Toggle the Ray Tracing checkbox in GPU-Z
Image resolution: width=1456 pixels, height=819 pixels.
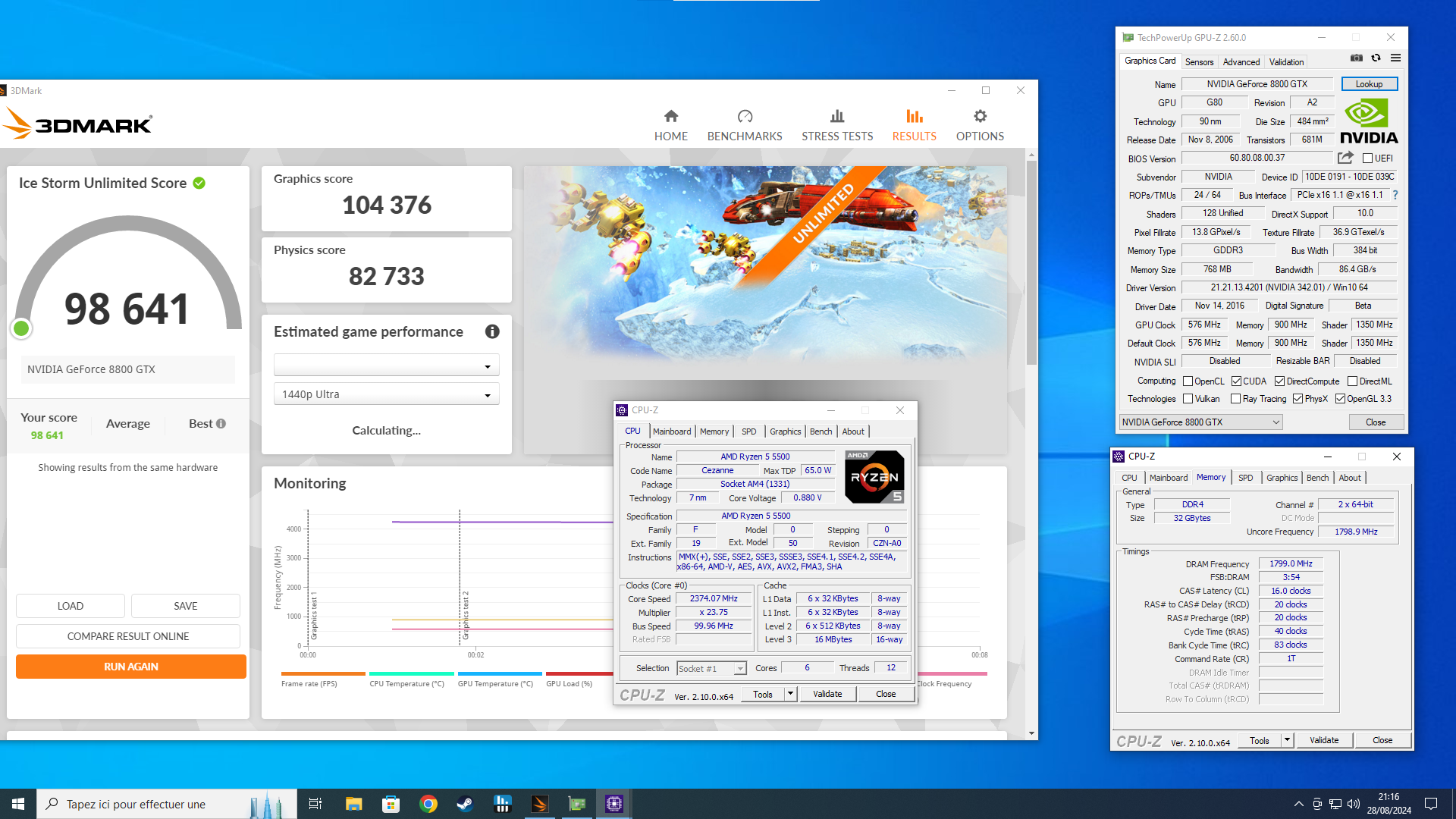1235,399
